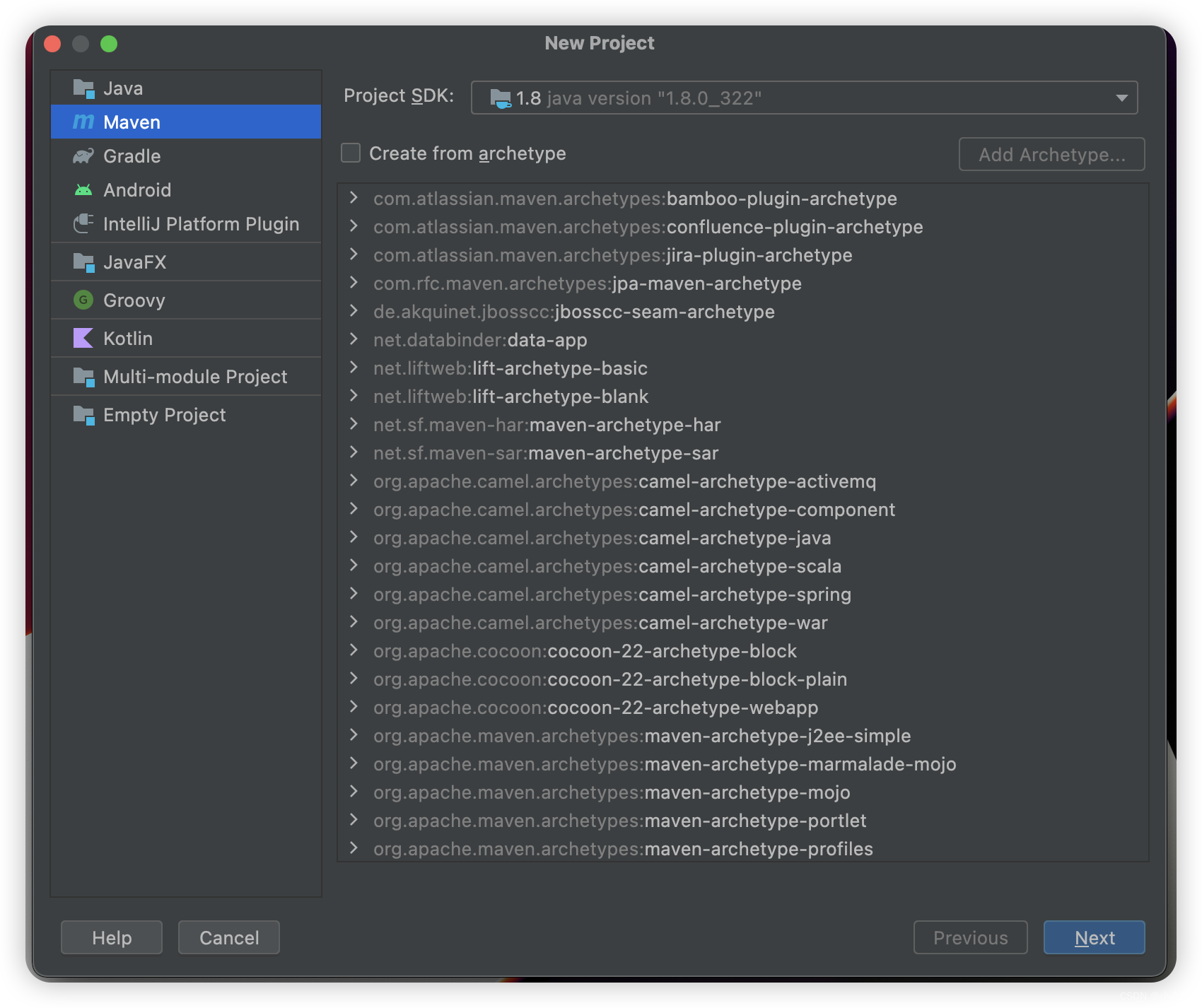Click the Groovy green circle icon

83,300
